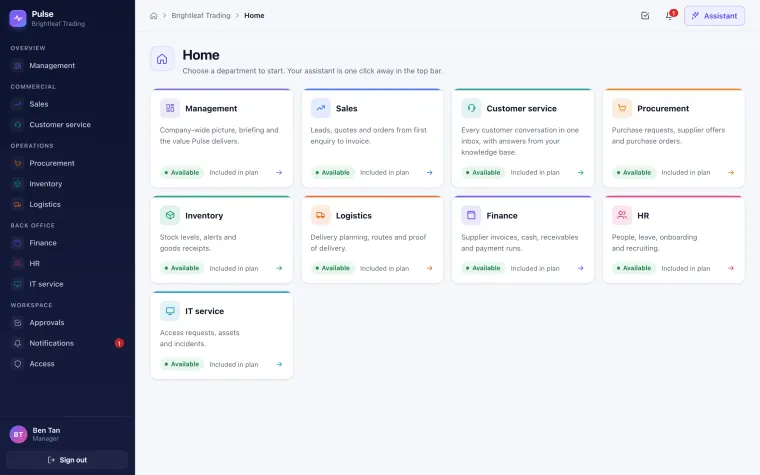The width and height of the screenshot is (760, 475).
Task: Open Access in the sidebar
Action: [x=67, y=364]
